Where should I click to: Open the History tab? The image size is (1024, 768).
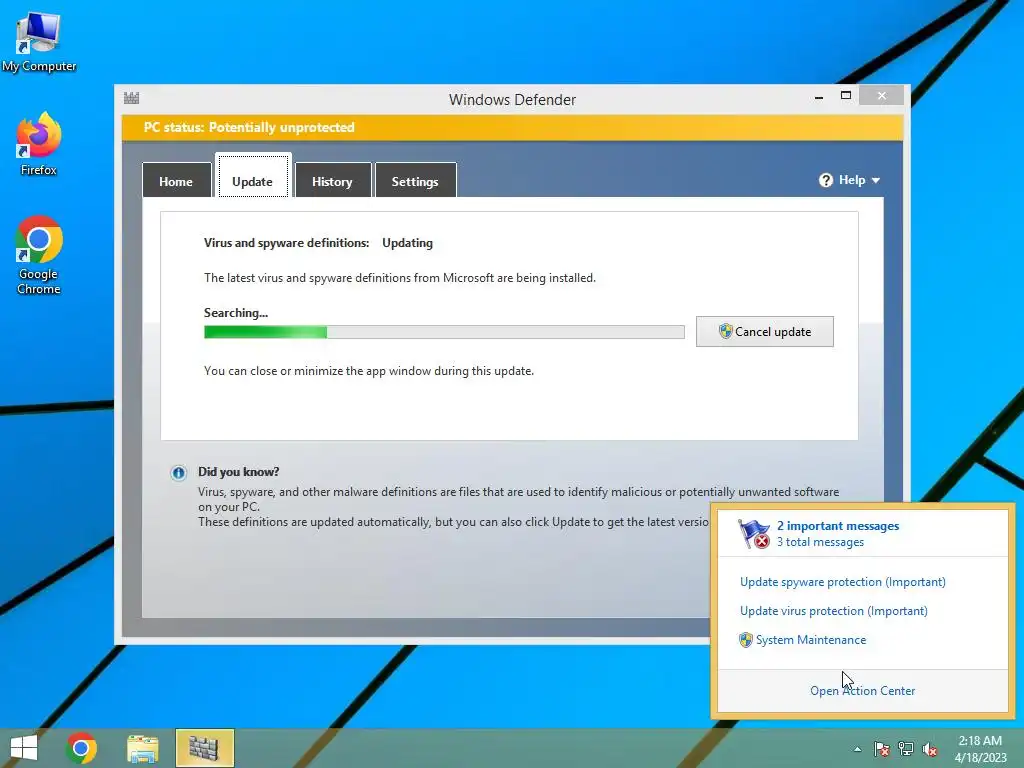[x=332, y=180]
